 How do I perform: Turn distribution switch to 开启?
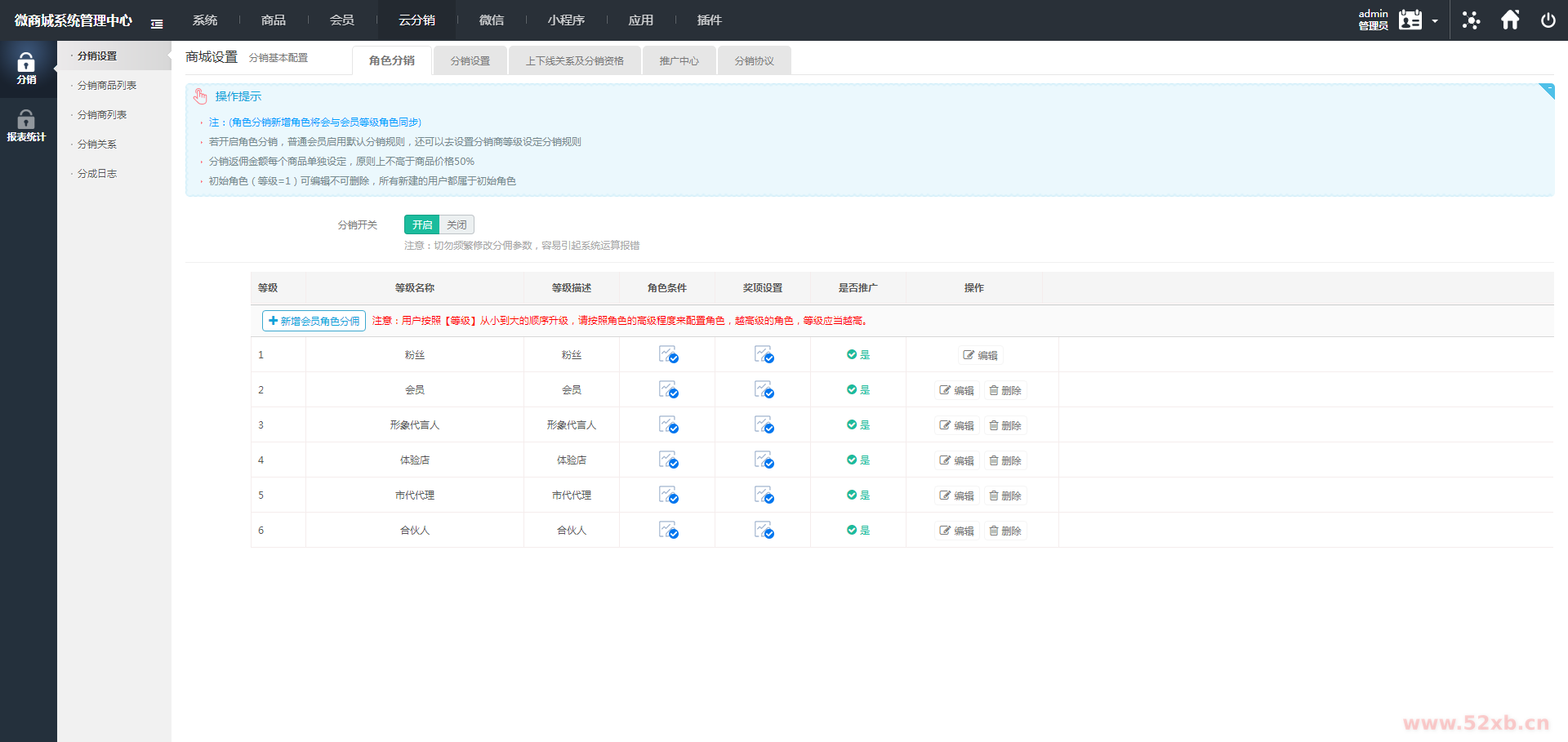[421, 225]
